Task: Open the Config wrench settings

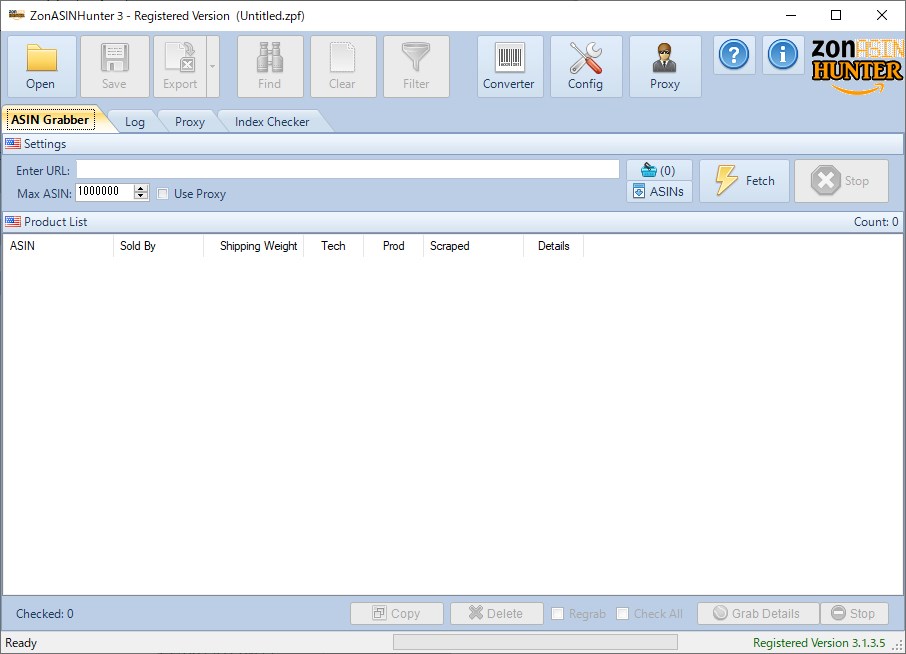Action: coord(585,66)
